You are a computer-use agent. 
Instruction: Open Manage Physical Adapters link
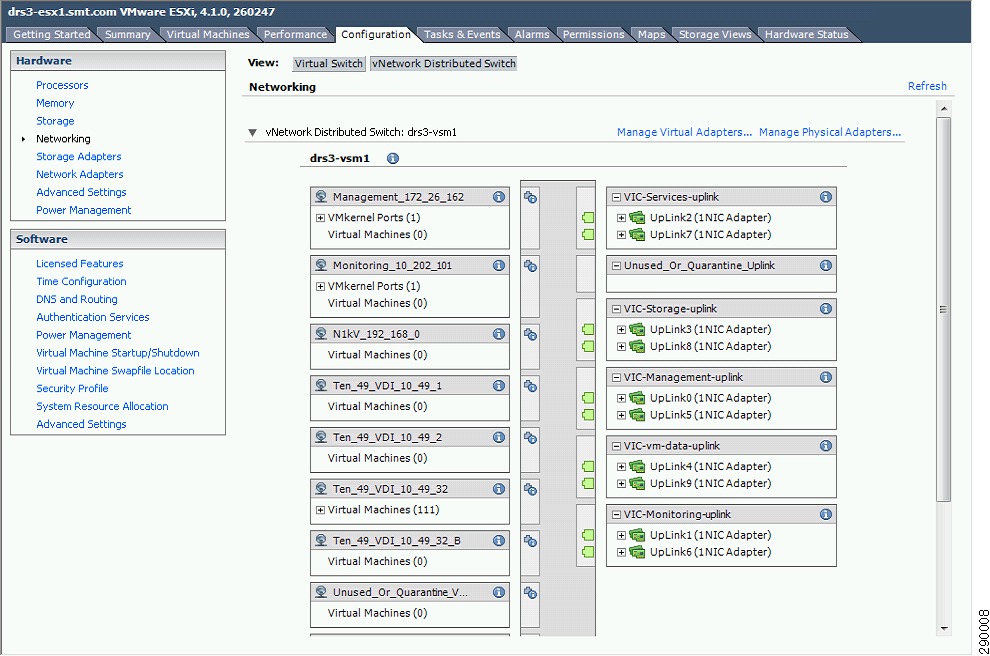pos(830,133)
